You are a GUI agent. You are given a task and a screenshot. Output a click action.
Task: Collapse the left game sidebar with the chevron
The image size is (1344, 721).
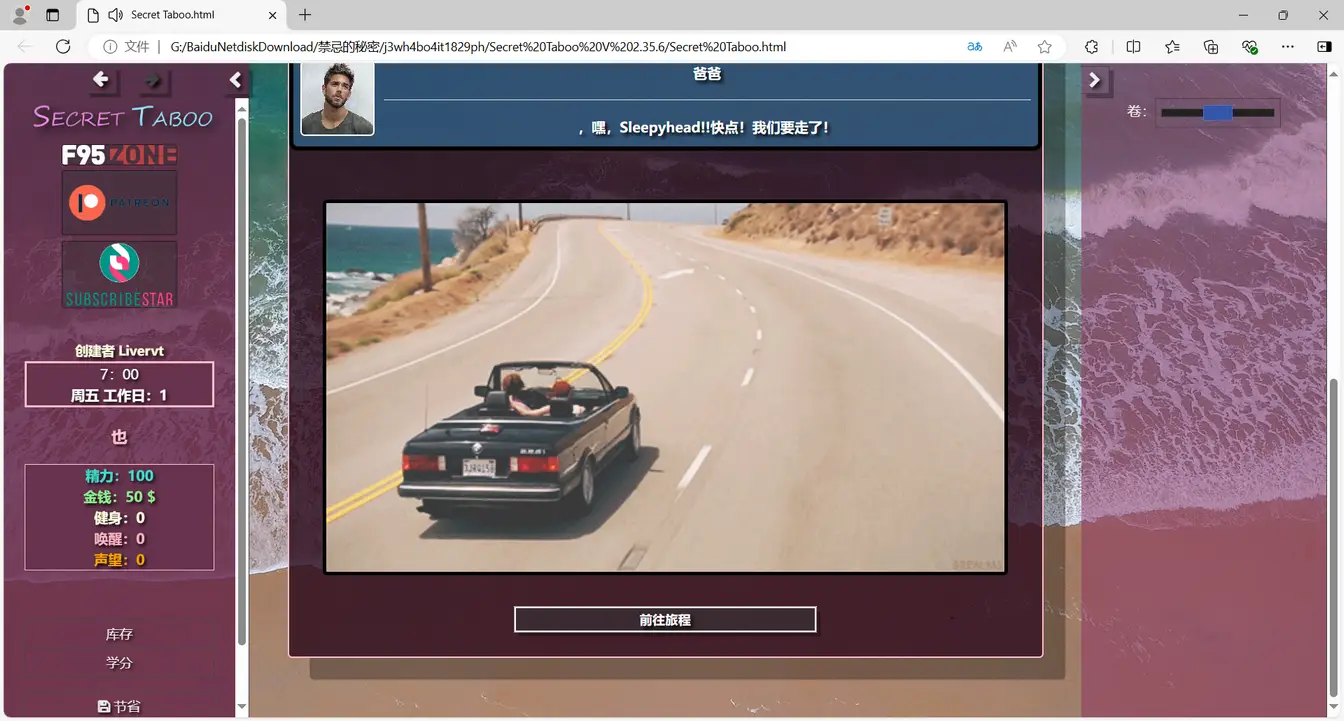[x=236, y=80]
